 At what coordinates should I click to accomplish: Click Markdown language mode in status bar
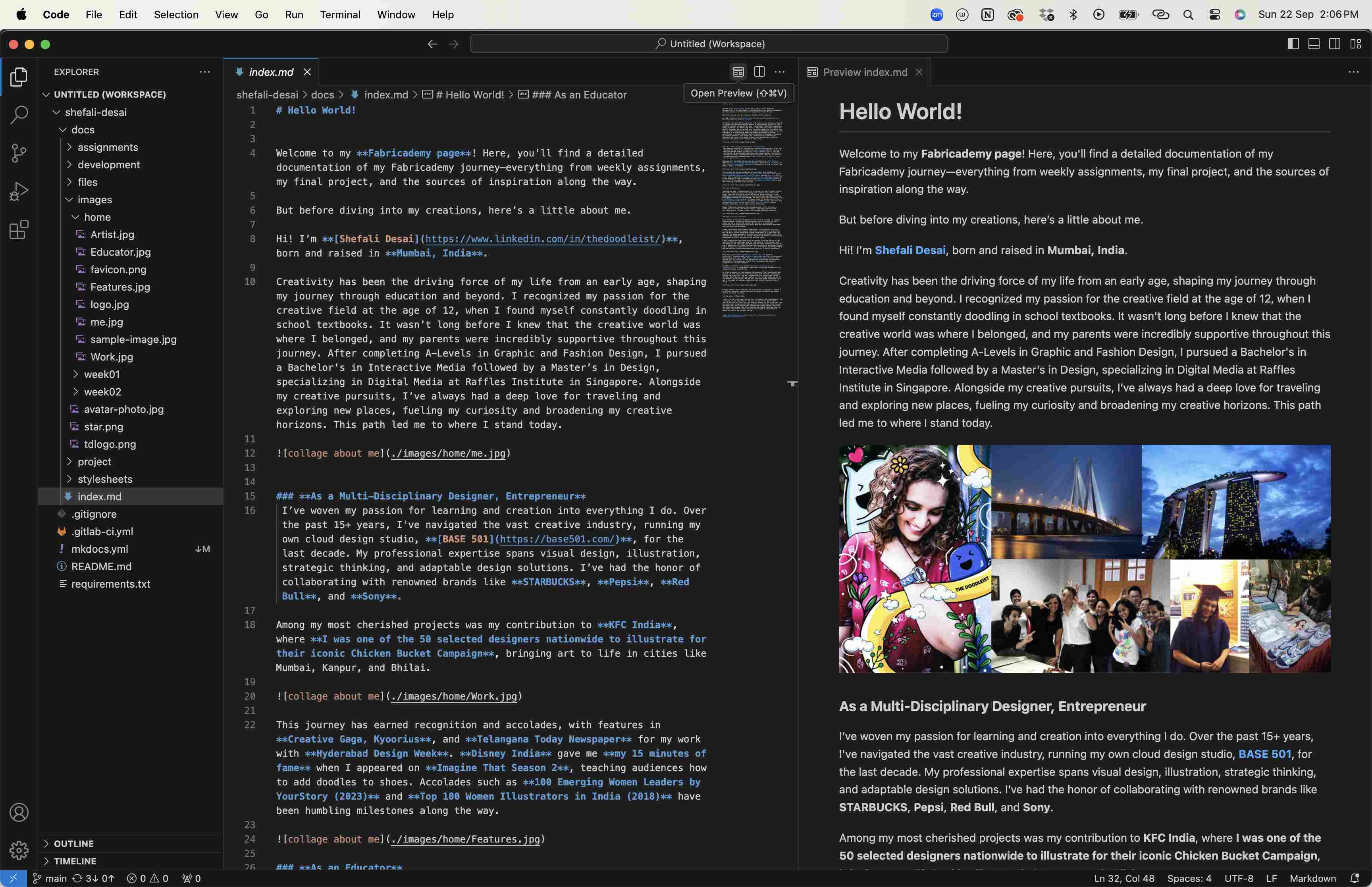1312,878
